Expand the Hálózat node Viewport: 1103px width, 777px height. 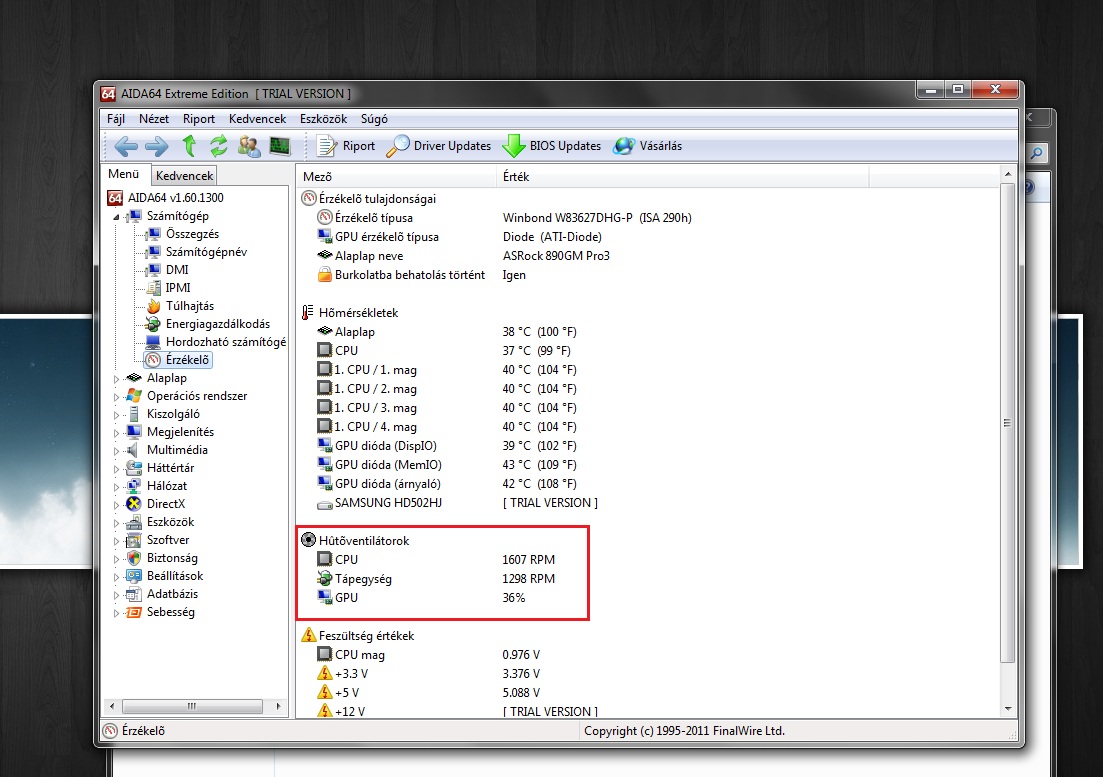pyautogui.click(x=116, y=487)
